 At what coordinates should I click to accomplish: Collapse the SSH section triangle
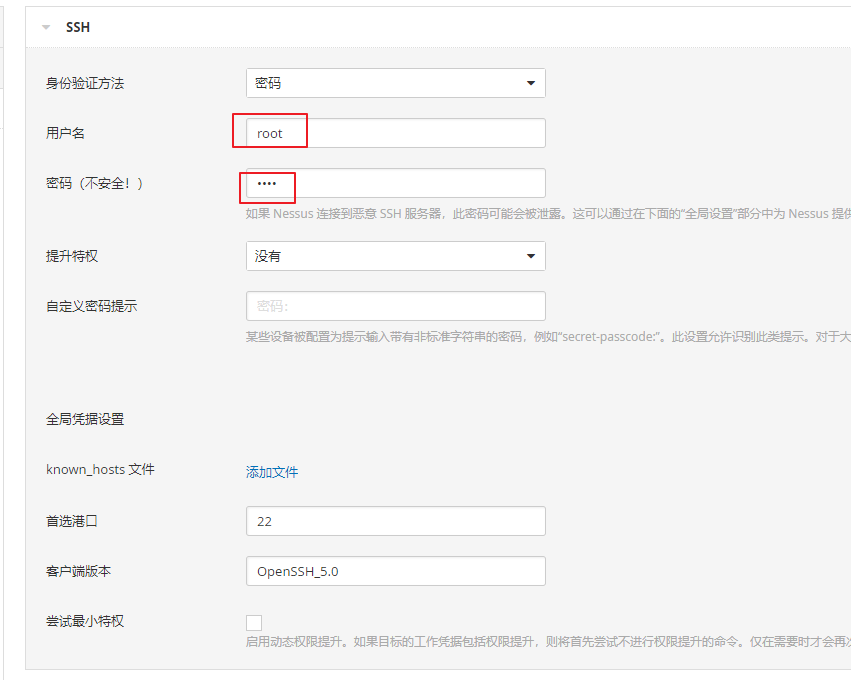[46, 28]
